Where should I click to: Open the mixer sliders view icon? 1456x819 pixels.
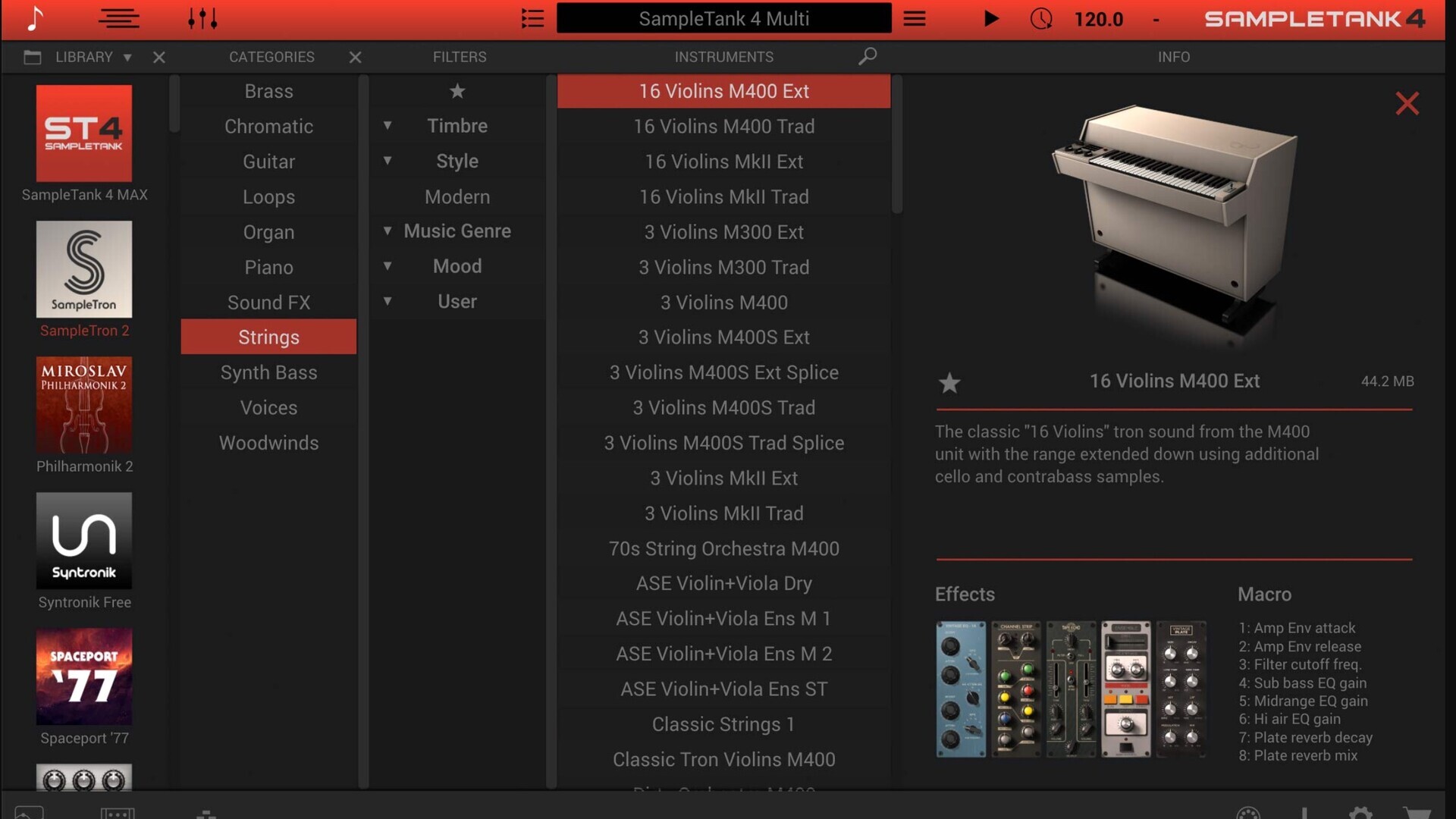pos(202,18)
